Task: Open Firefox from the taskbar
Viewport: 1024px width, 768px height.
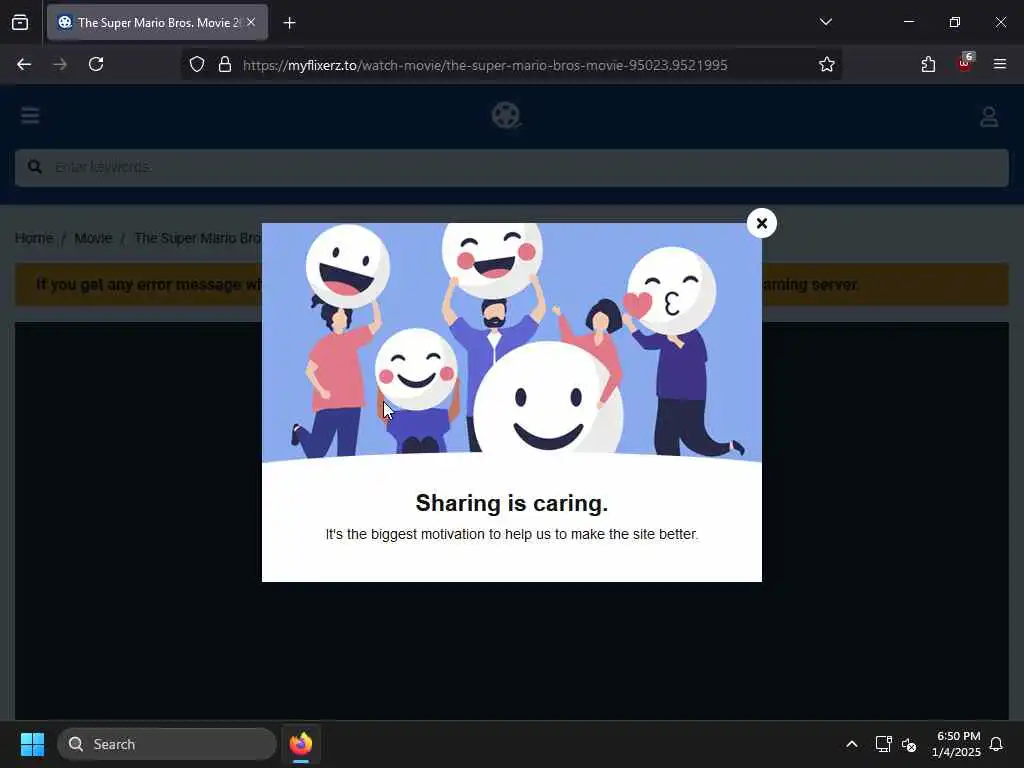Action: (x=301, y=744)
